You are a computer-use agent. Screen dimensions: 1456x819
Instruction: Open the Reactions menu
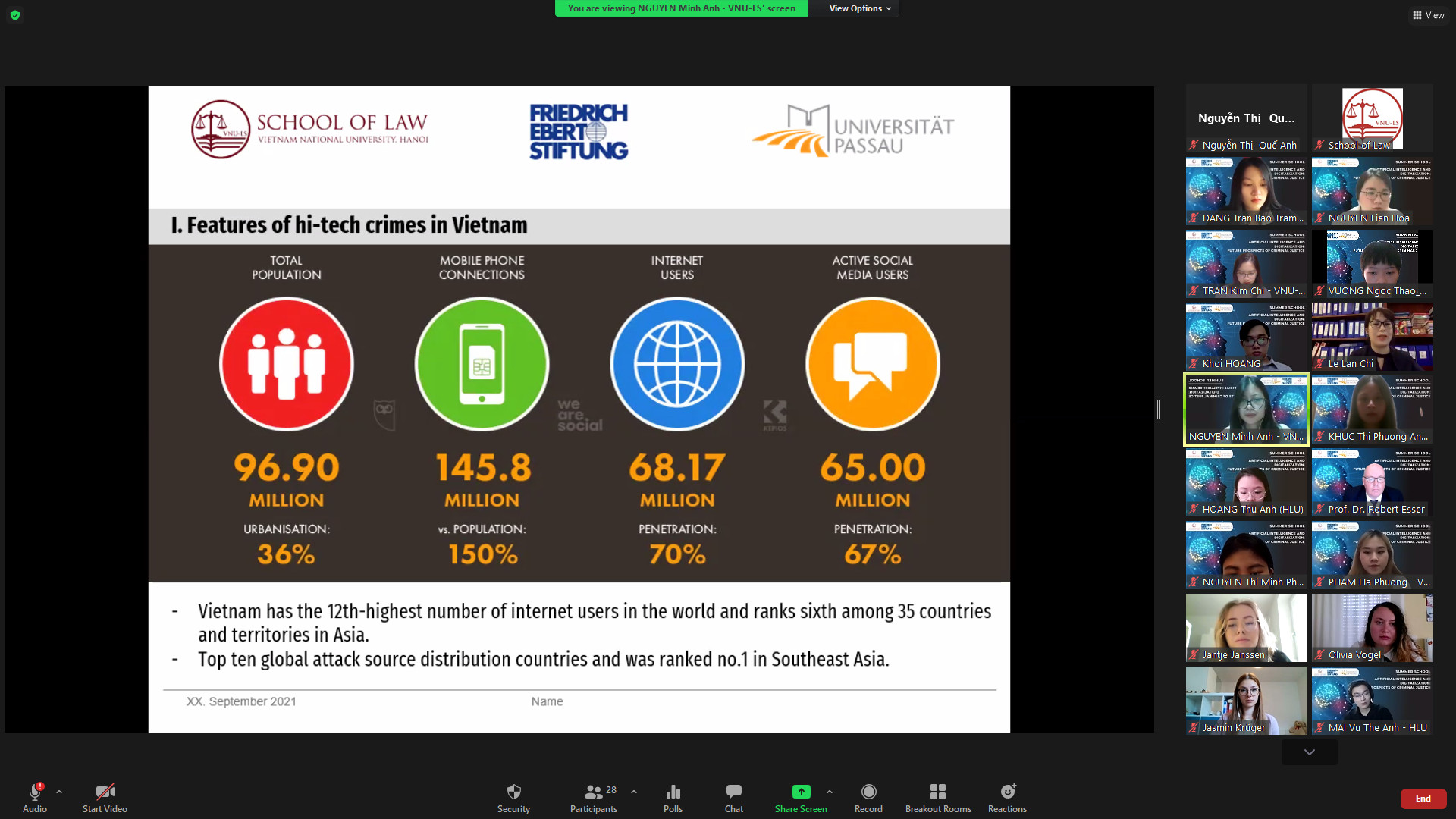[x=1007, y=798]
